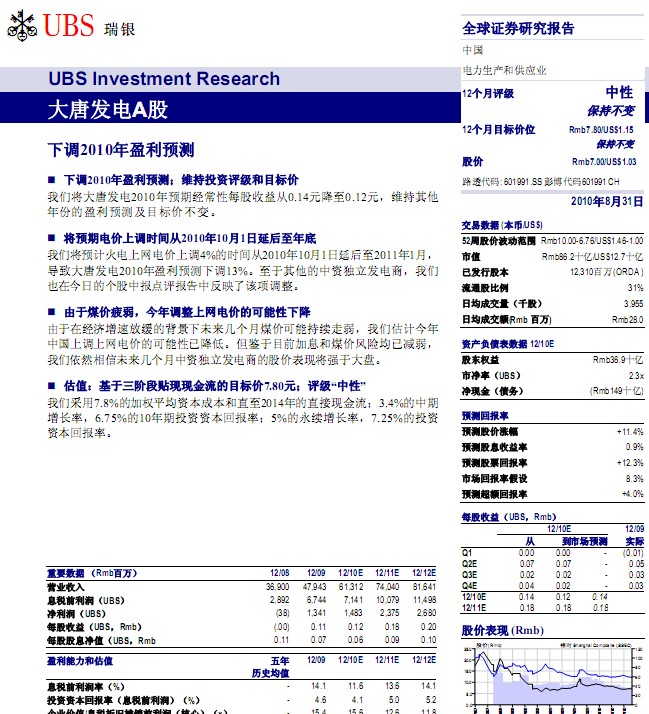Click the red UBS wordmark
This screenshot has height=714, width=649.
(x=68, y=26)
